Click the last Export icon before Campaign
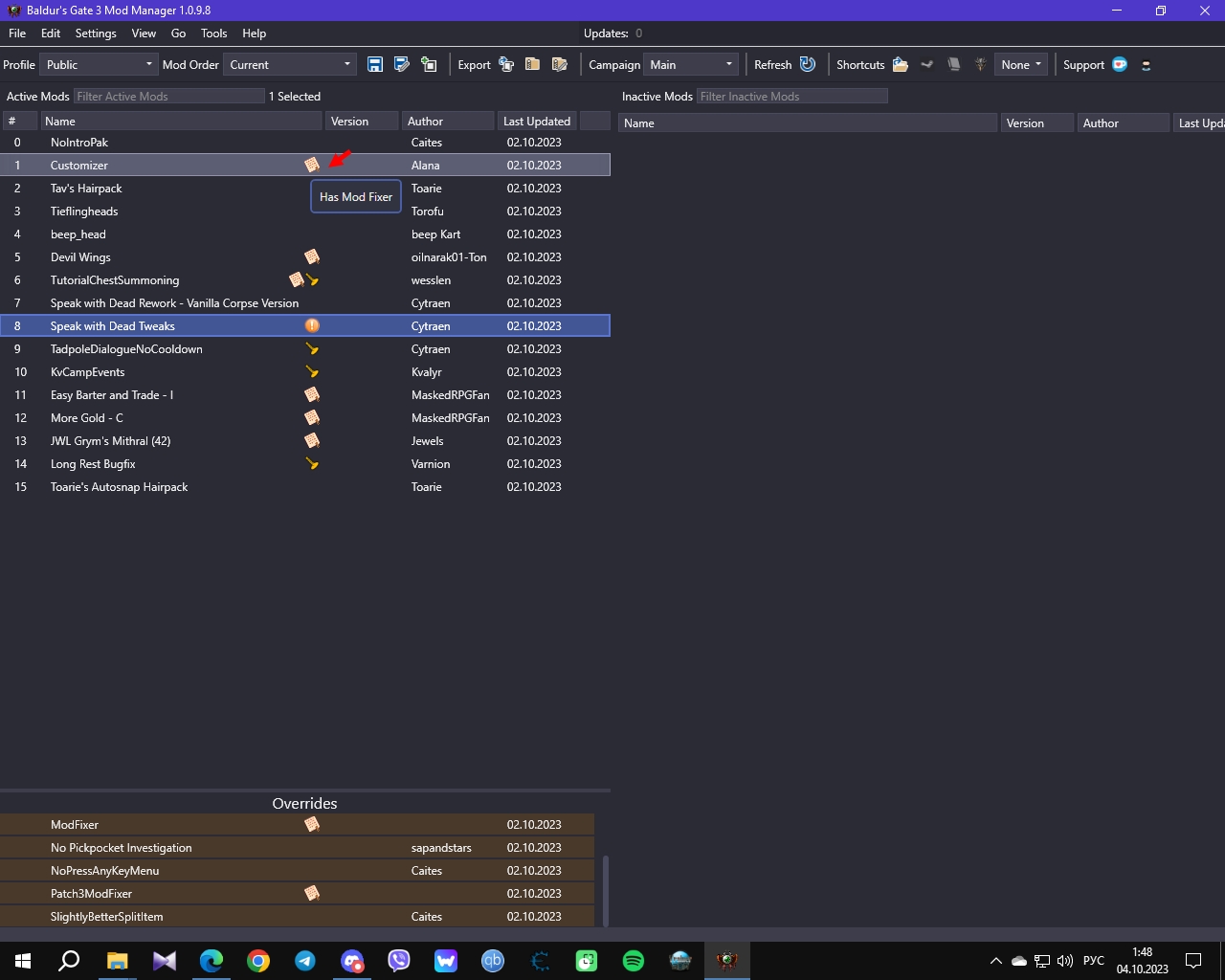 560,64
